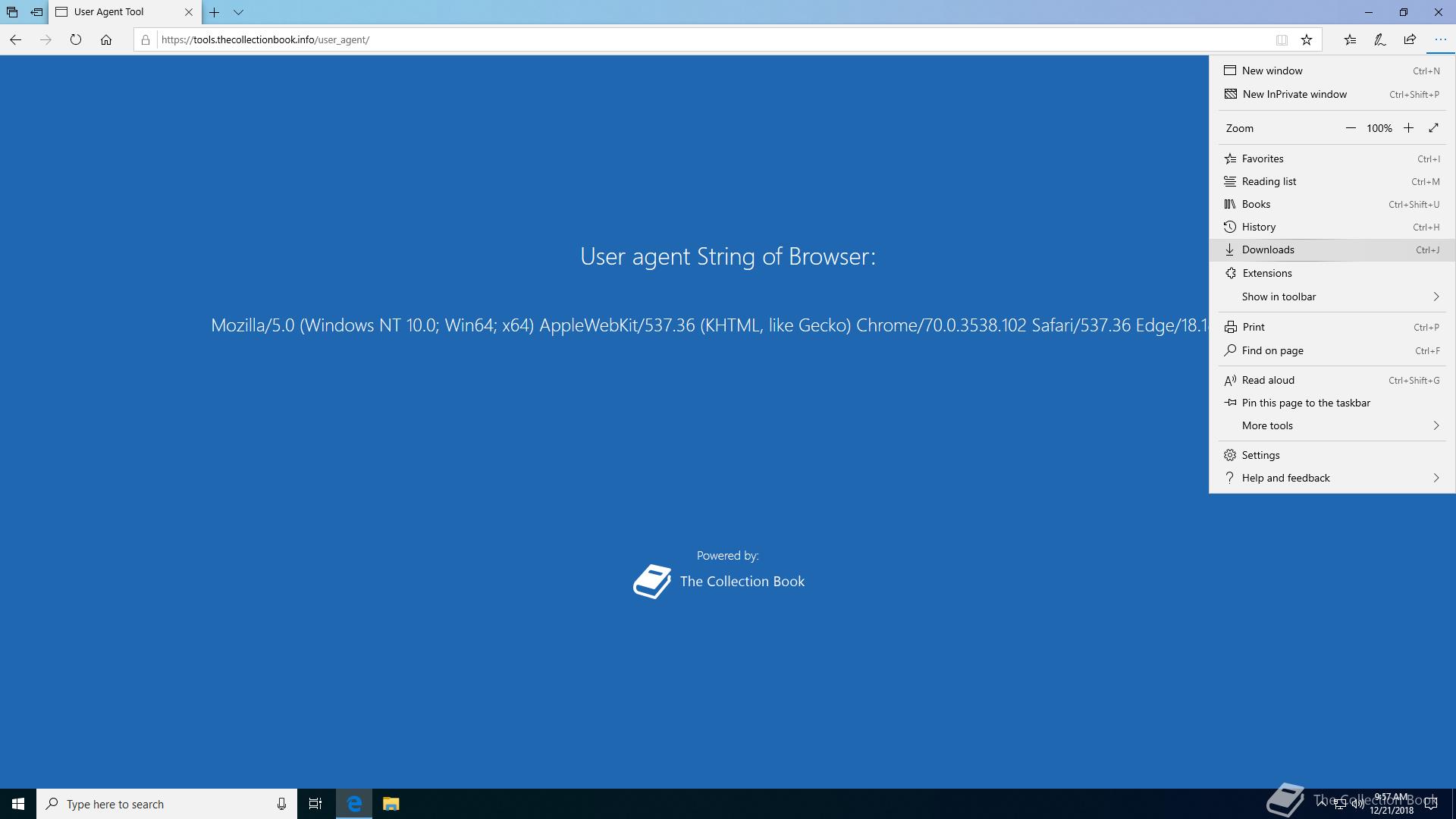Click the Home button icon
Viewport: 1456px width, 819px height.
(106, 39)
